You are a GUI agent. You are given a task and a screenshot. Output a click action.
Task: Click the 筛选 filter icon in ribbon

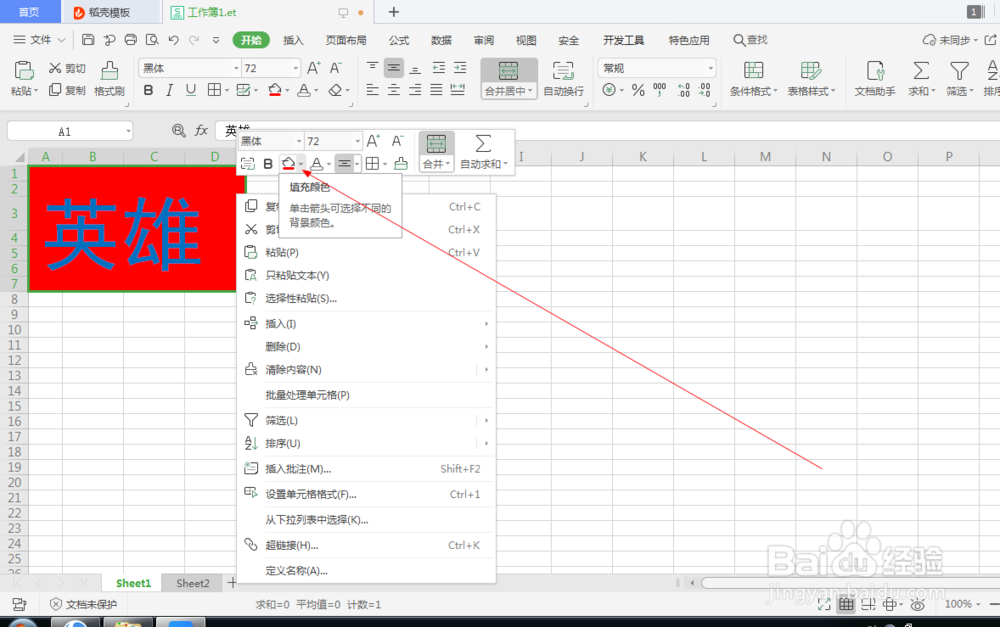click(x=959, y=72)
